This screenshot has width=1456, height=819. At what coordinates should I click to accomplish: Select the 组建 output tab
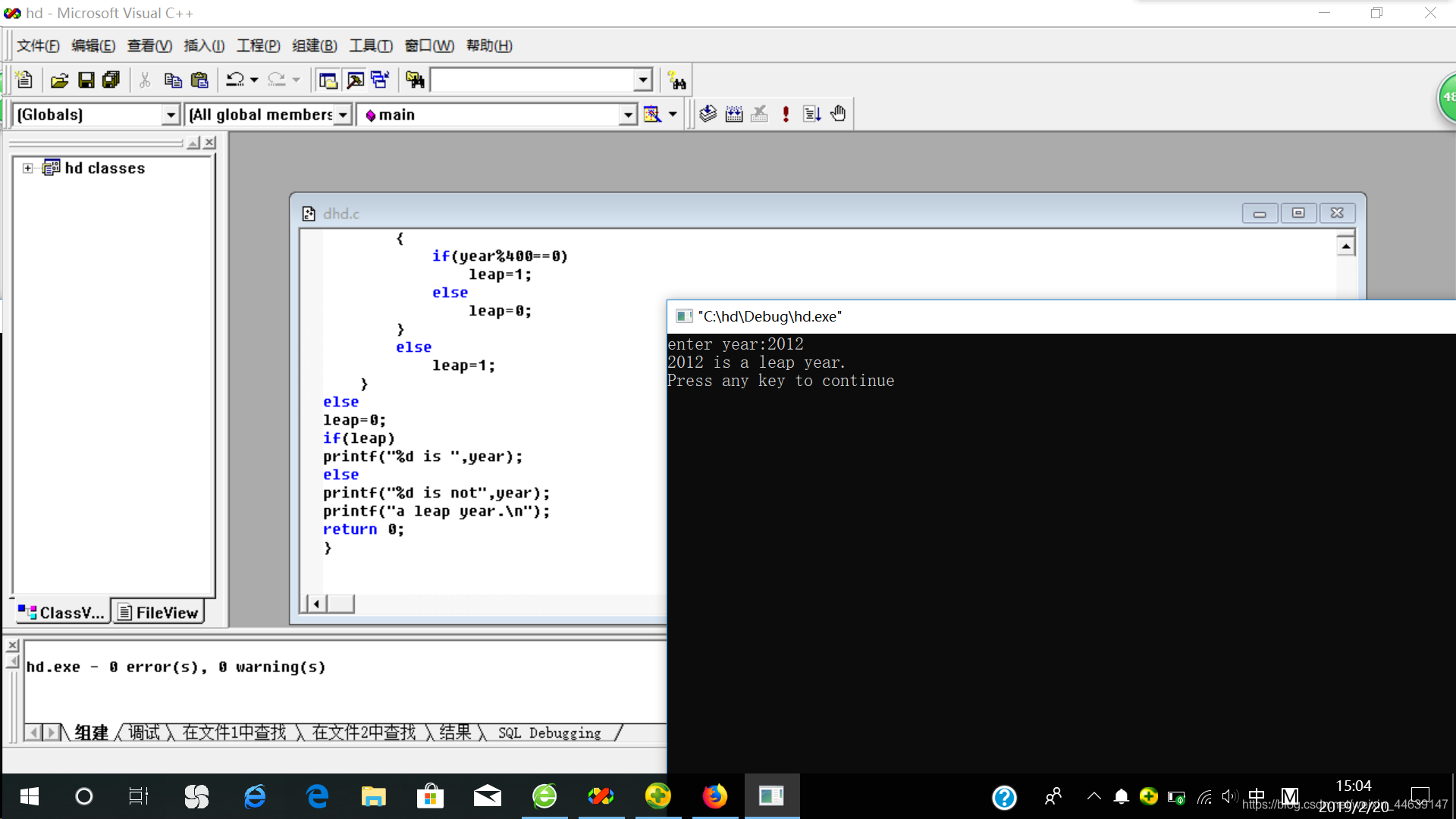tap(92, 733)
